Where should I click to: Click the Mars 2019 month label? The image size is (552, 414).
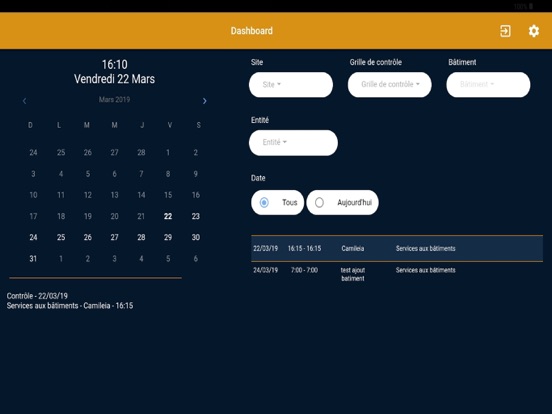[114, 100]
